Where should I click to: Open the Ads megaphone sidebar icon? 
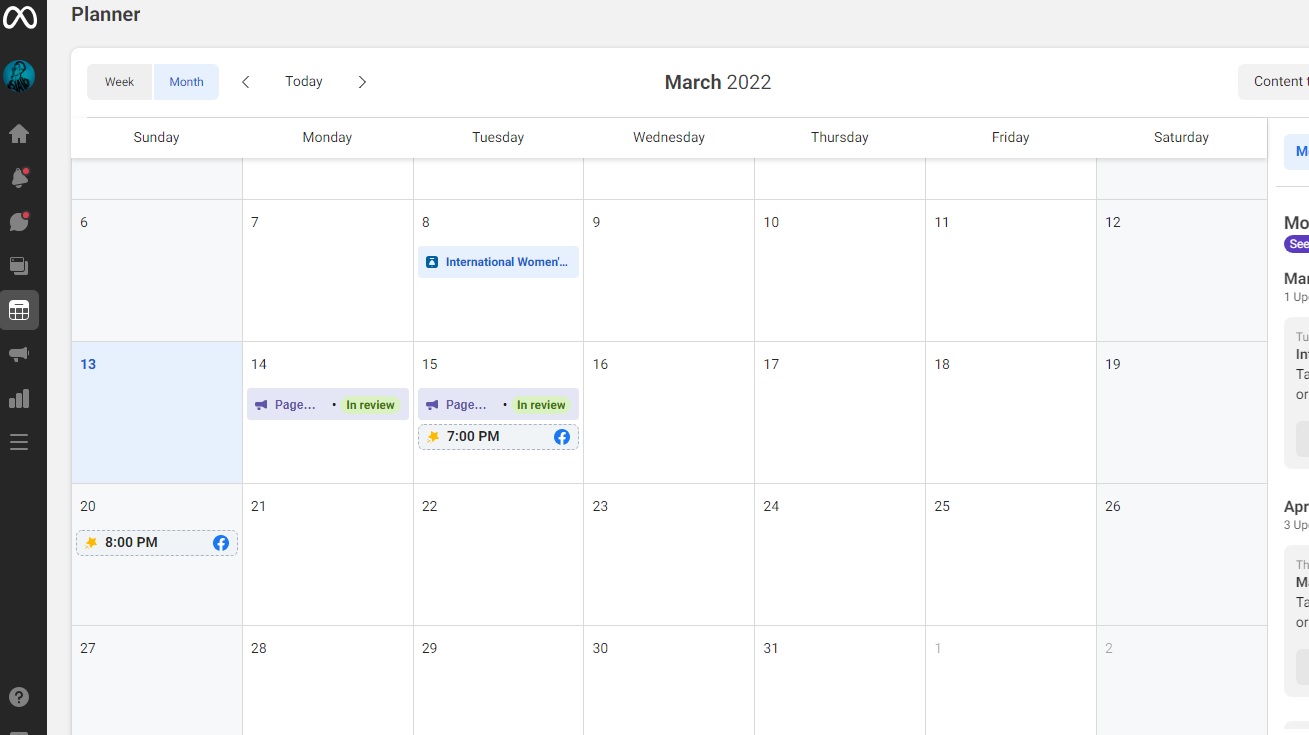19,354
